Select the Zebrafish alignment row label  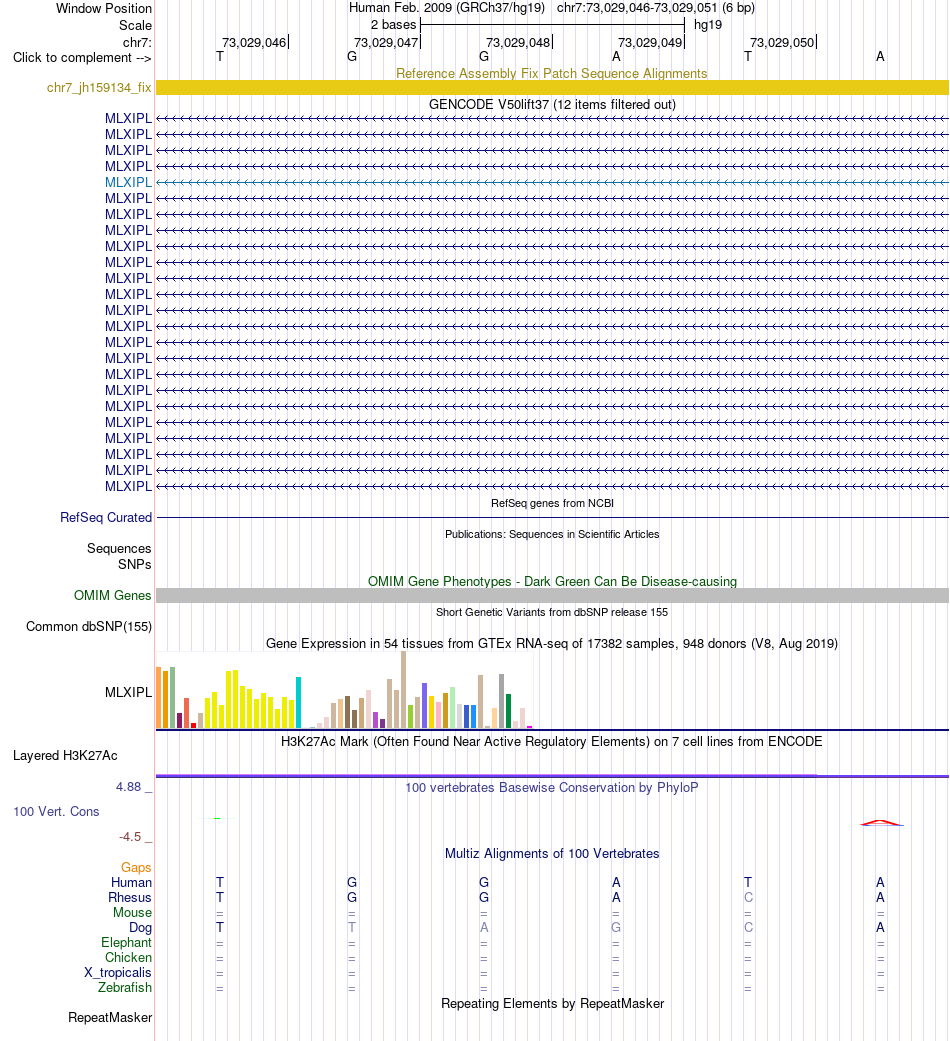(125, 987)
